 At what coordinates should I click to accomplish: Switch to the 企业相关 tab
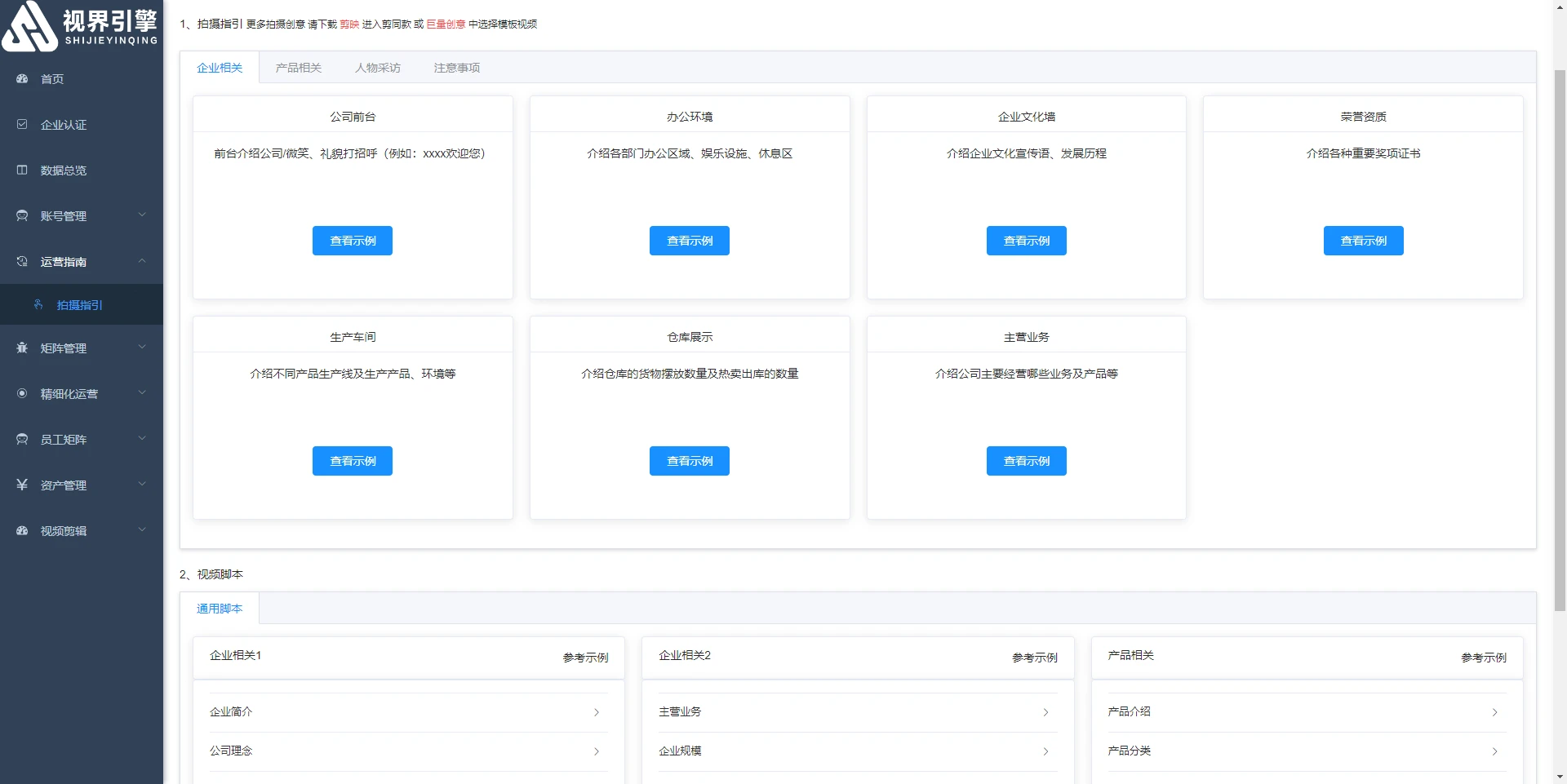(220, 68)
